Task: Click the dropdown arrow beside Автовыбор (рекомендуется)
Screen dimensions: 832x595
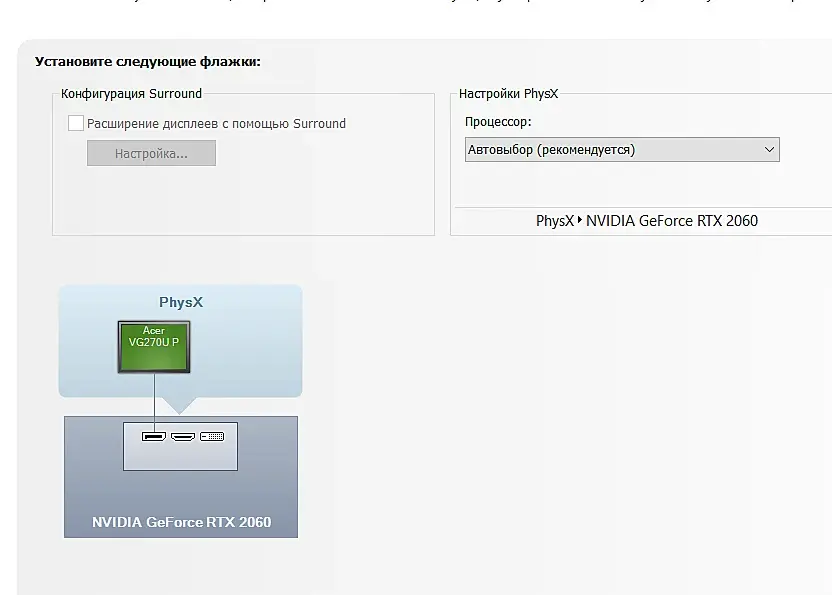Action: pos(769,150)
